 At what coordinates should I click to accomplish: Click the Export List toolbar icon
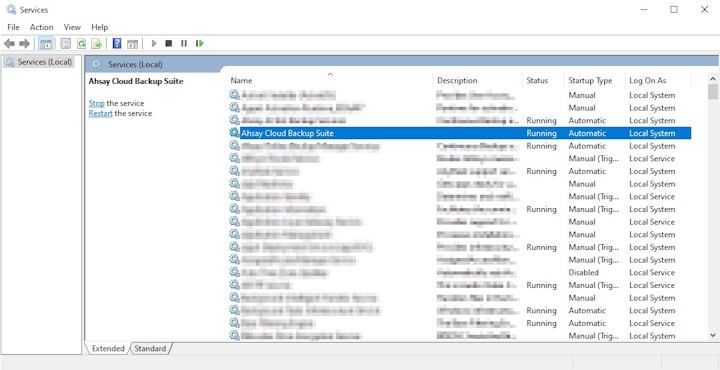[x=96, y=44]
